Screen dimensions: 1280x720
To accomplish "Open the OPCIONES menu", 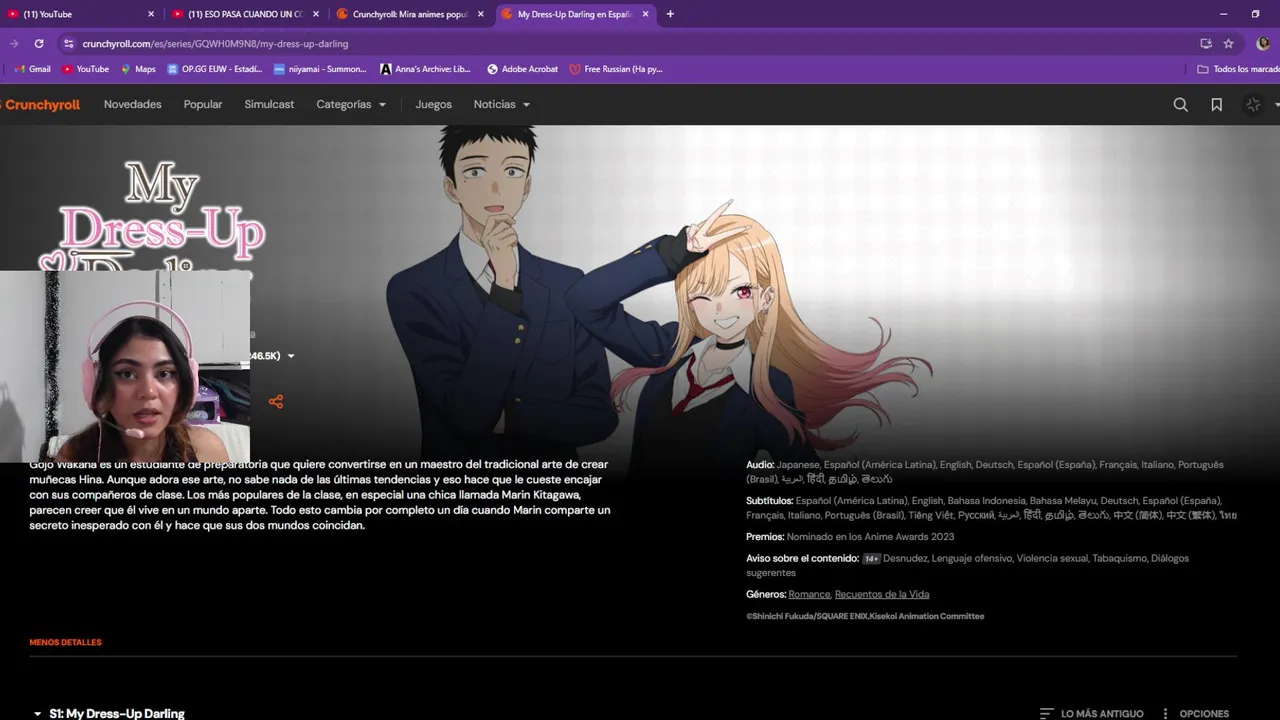I will pyautogui.click(x=1194, y=713).
